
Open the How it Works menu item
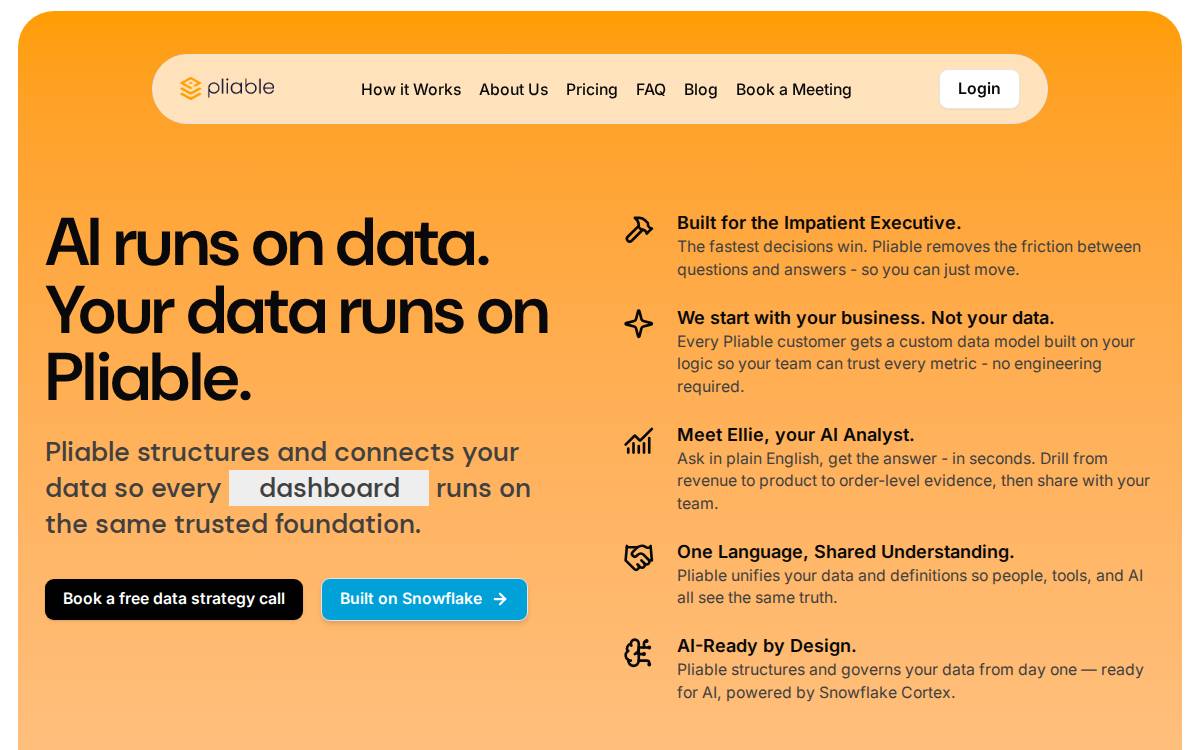coord(411,89)
